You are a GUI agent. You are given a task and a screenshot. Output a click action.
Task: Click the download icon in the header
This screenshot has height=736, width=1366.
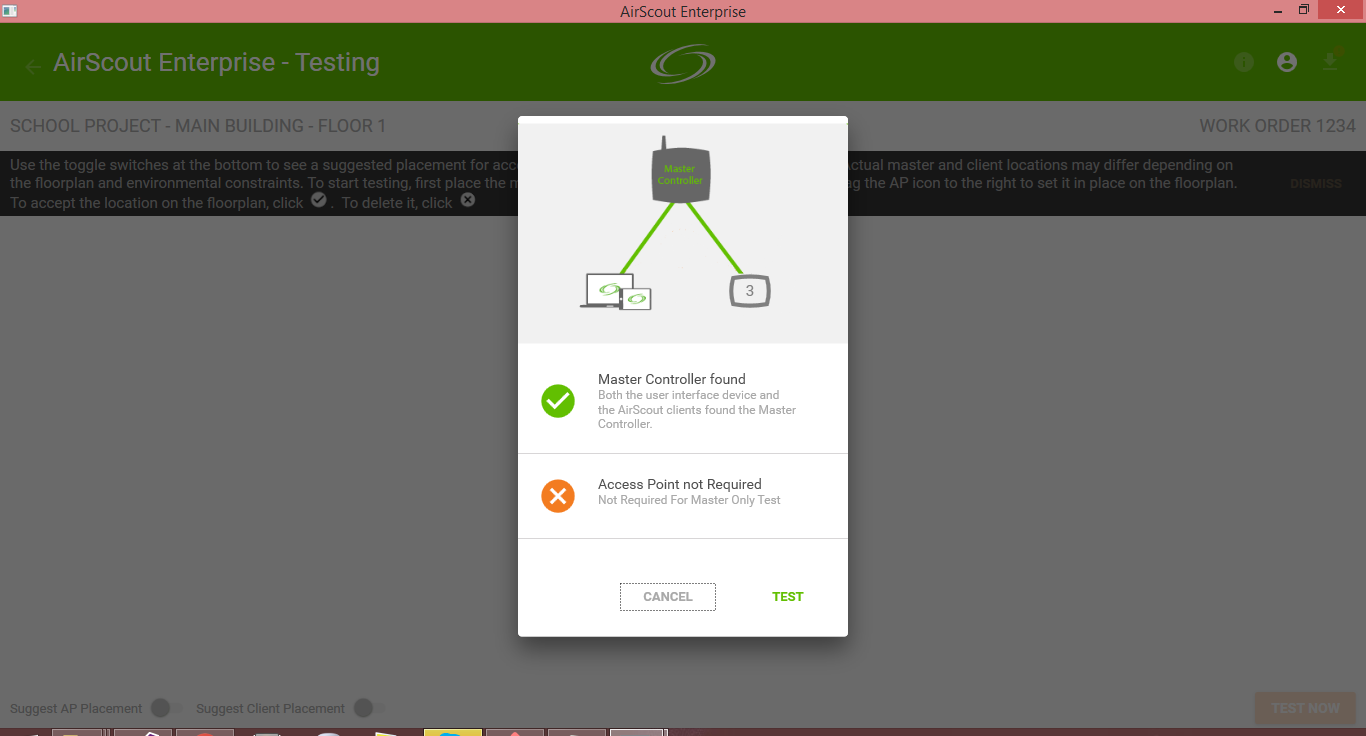pos(1330,62)
